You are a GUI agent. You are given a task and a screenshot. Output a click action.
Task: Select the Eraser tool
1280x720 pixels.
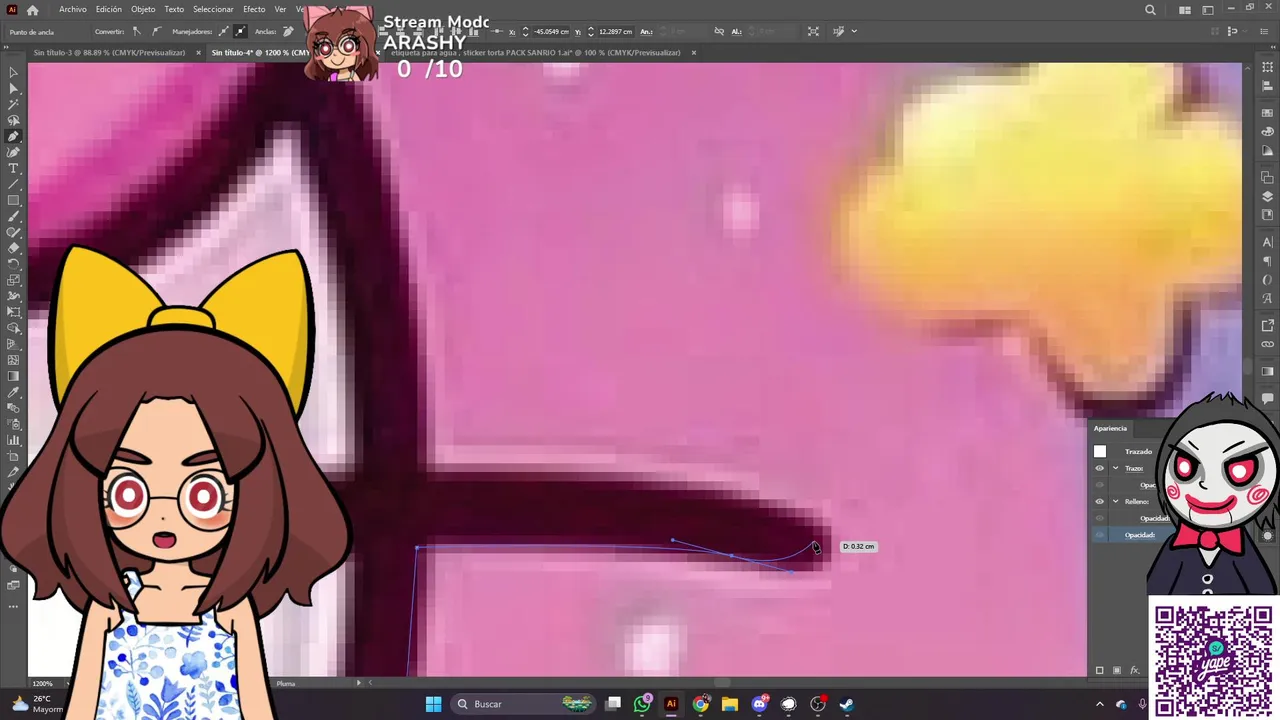pyautogui.click(x=13, y=249)
